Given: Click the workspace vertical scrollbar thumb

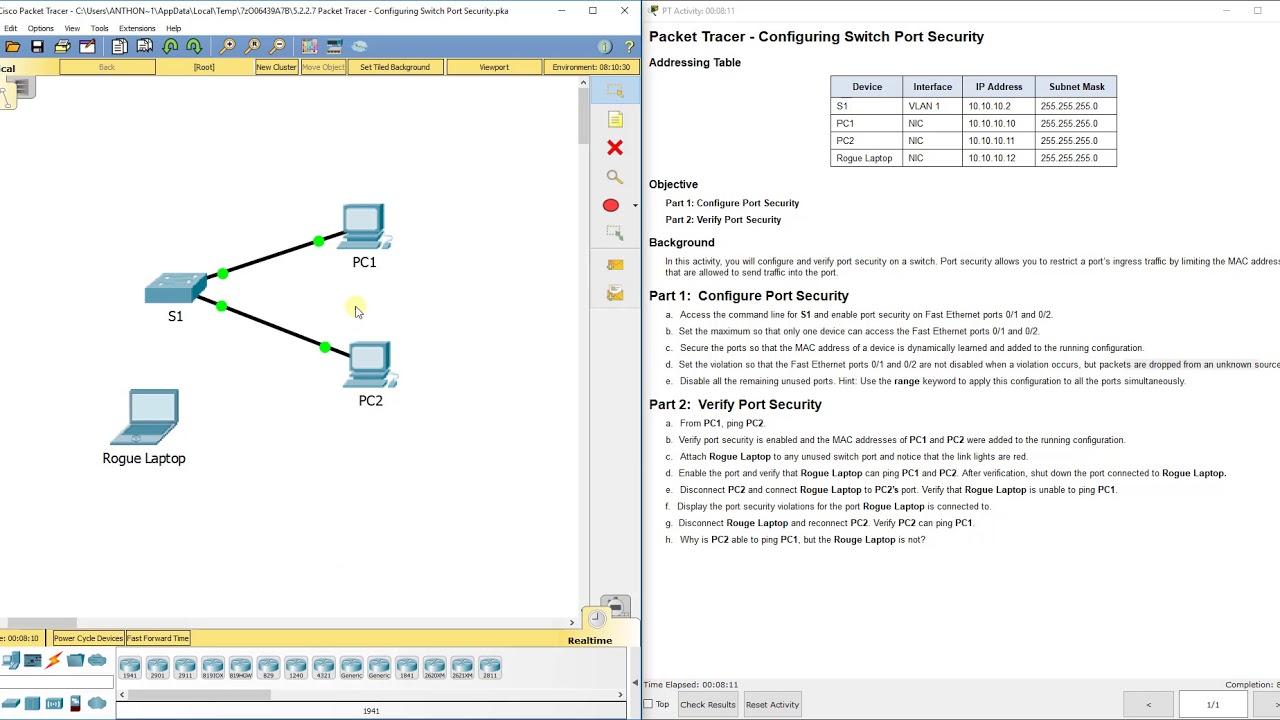Looking at the screenshot, I should (582, 117).
